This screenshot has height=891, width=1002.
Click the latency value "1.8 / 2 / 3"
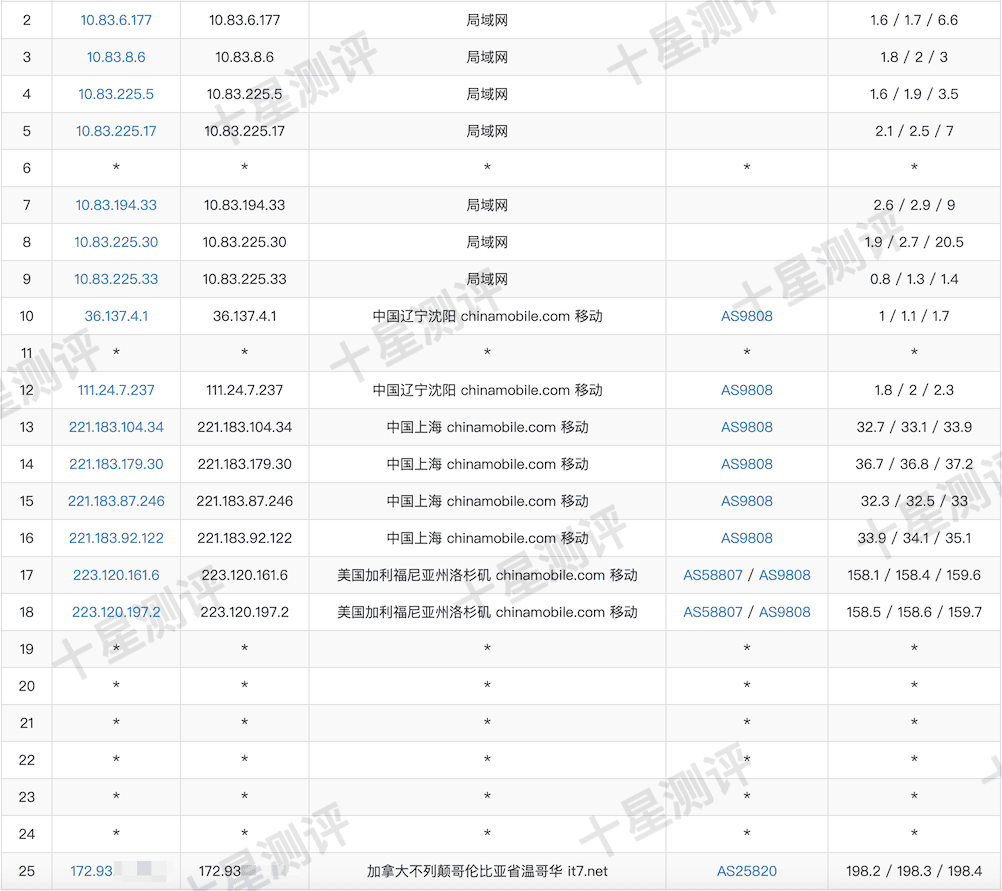(914, 57)
